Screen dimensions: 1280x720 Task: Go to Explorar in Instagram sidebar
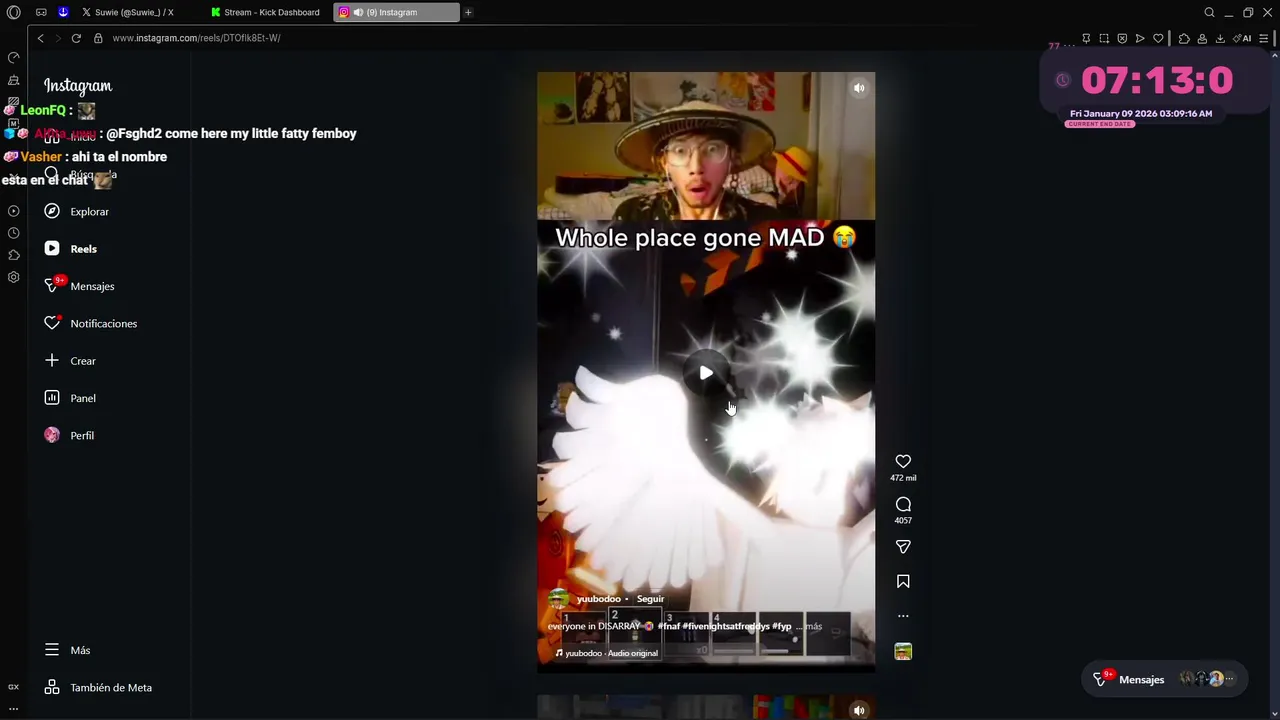tap(77, 211)
